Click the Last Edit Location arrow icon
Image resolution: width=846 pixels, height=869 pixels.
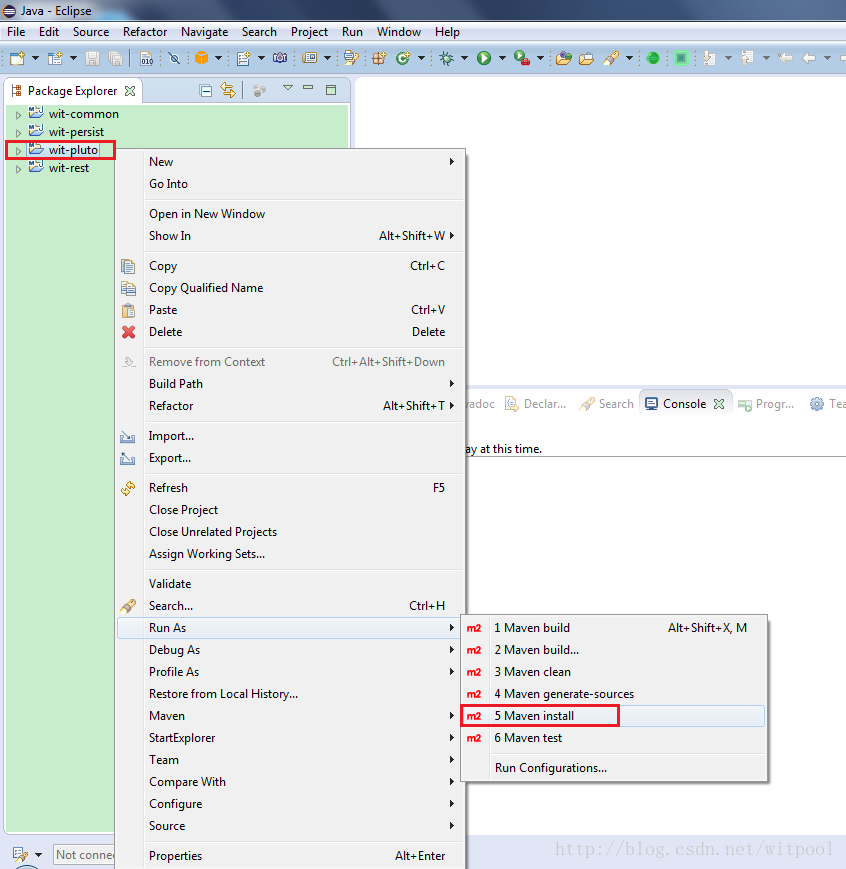(x=784, y=57)
